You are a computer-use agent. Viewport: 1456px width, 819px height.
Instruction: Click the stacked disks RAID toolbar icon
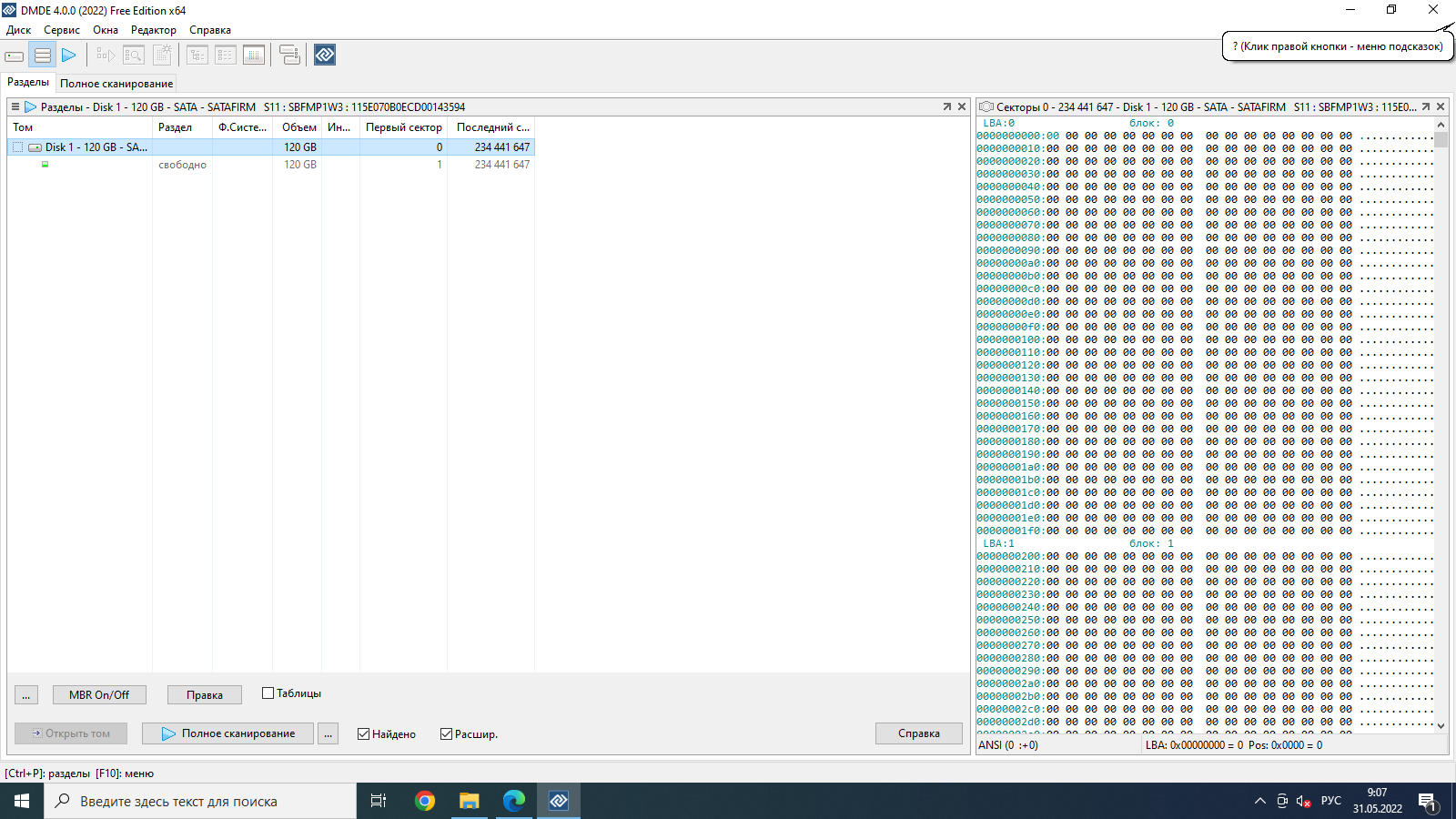[289, 56]
